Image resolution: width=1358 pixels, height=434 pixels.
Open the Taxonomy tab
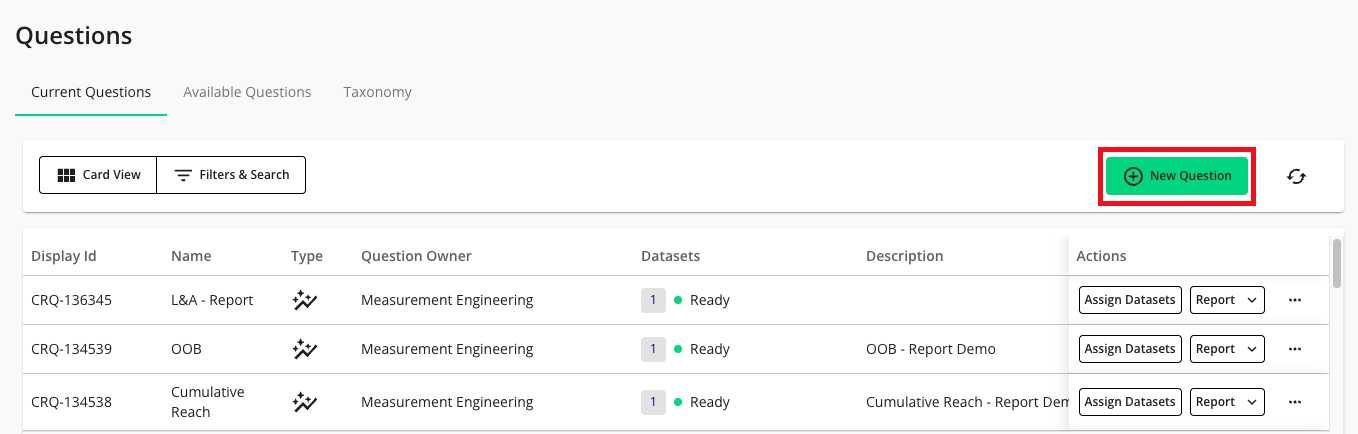point(377,92)
